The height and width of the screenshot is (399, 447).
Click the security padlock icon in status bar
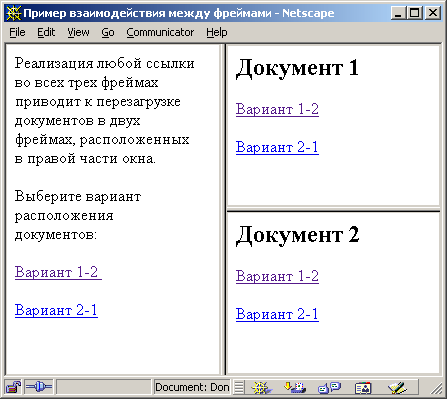[x=14, y=387]
